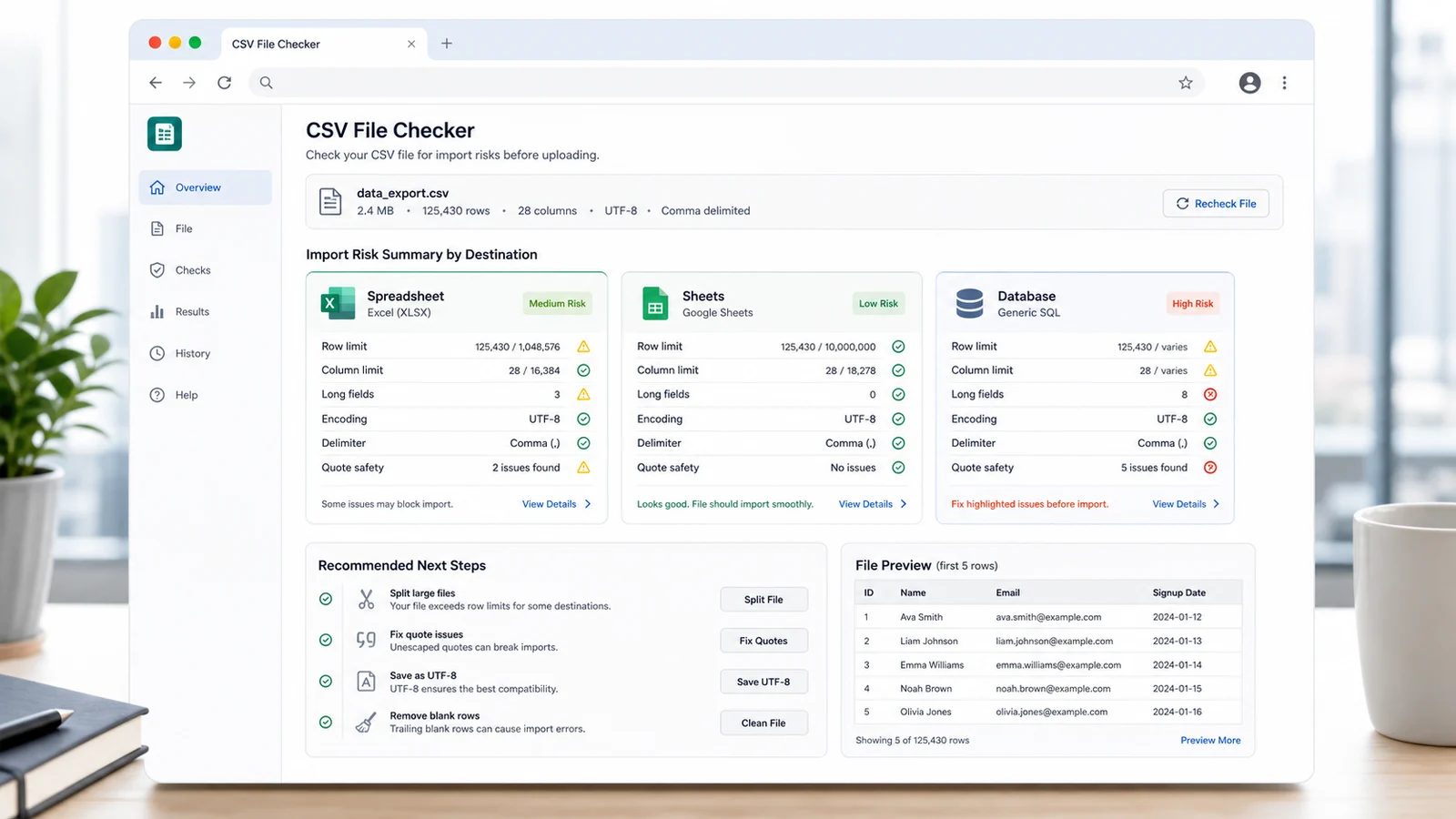Close the CSV File Checker tab
Image resolution: width=1456 pixels, height=819 pixels.
411,44
